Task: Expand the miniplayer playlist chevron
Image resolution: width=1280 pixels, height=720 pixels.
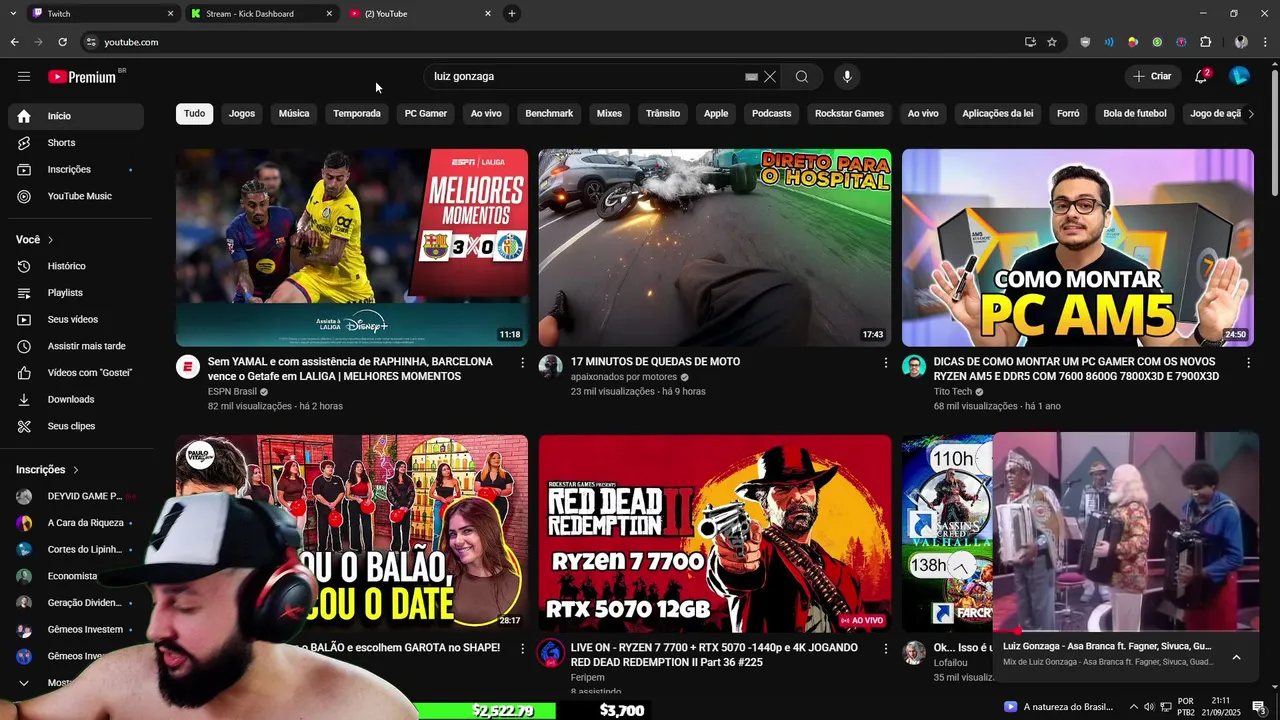Action: [x=1236, y=657]
